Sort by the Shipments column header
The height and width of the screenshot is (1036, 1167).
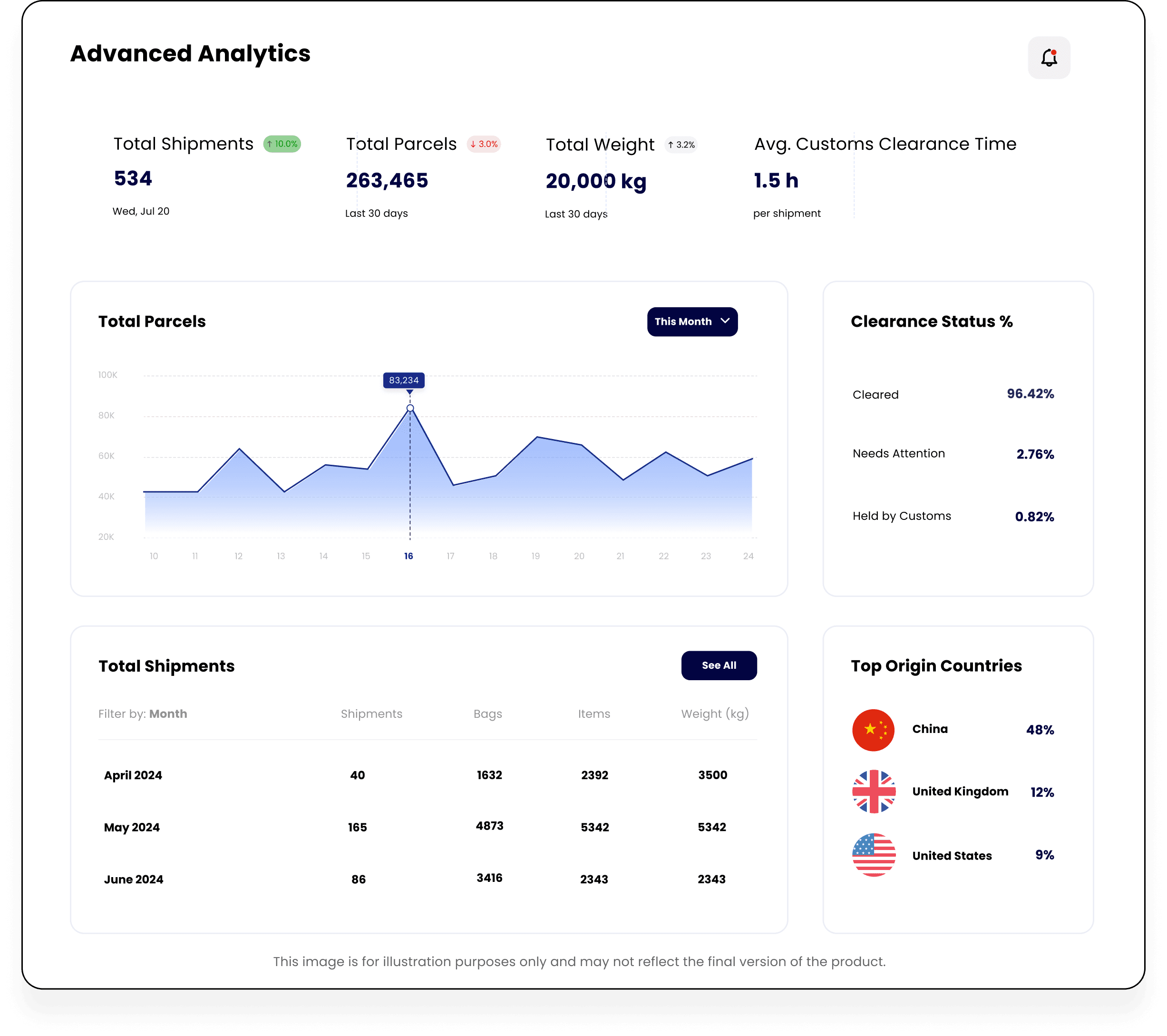click(371, 713)
